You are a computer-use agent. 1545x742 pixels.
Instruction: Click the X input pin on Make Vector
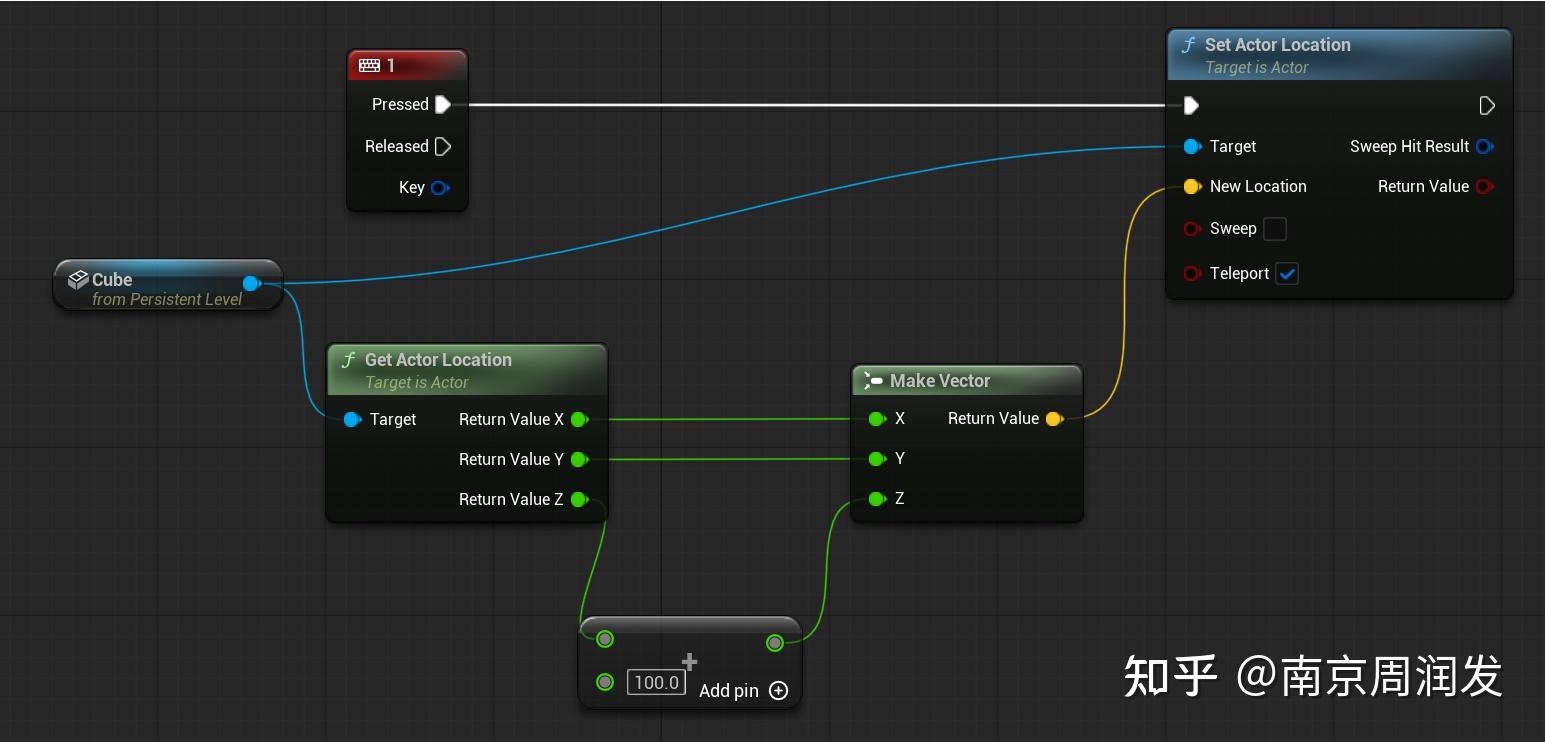tap(877, 418)
